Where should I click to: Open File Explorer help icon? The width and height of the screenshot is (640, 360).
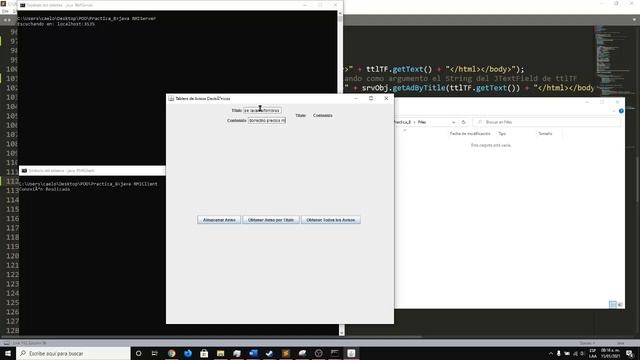pyautogui.click(x=621, y=111)
